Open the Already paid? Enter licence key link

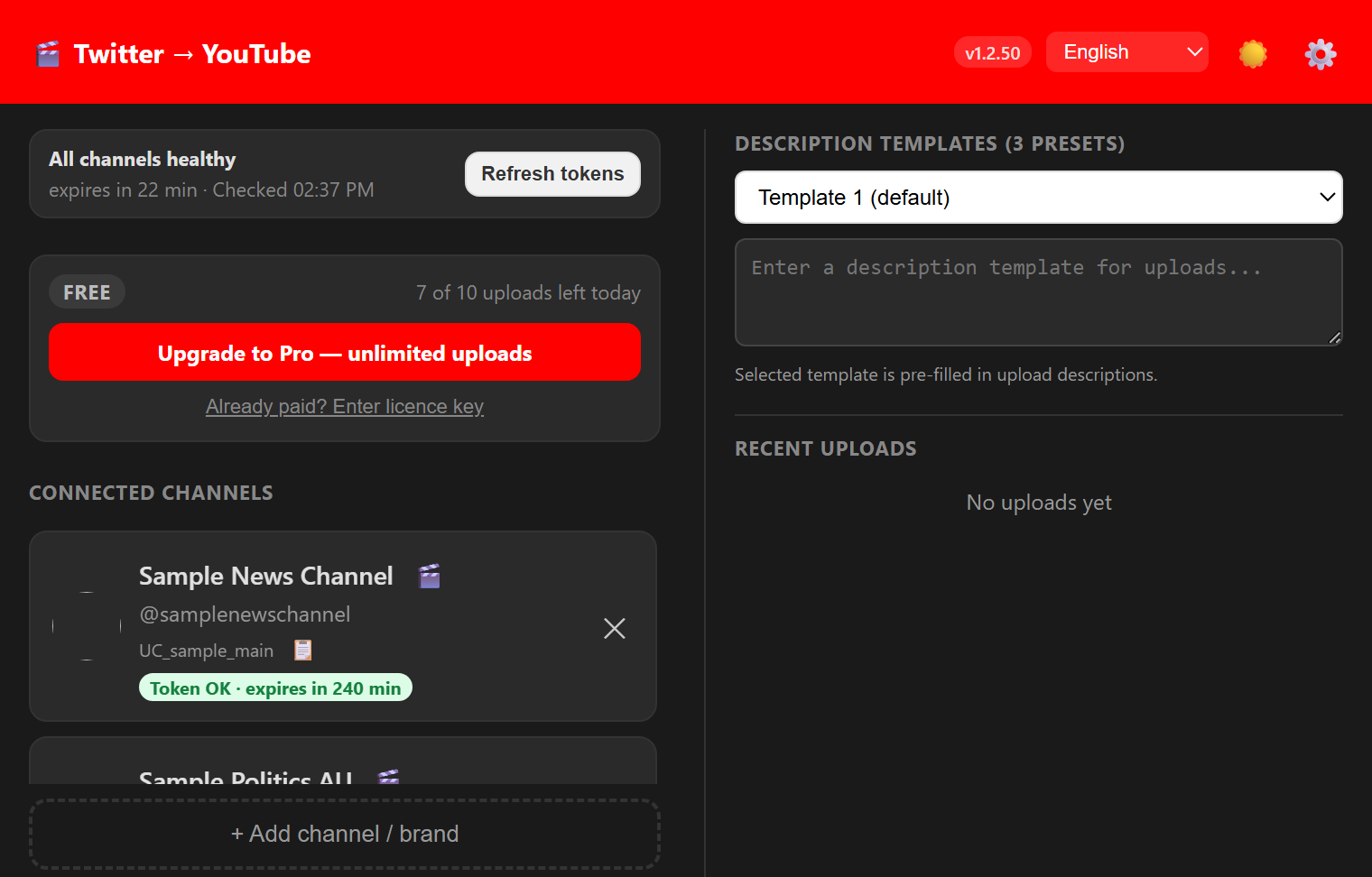click(x=345, y=407)
